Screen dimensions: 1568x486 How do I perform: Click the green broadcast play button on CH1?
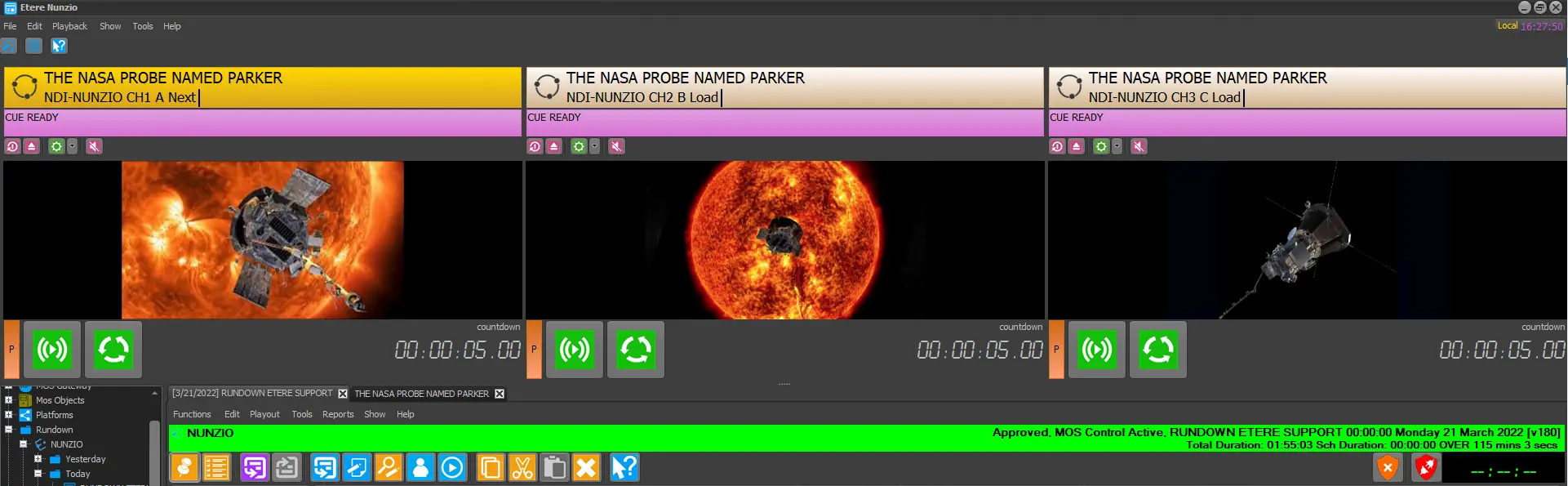point(52,350)
